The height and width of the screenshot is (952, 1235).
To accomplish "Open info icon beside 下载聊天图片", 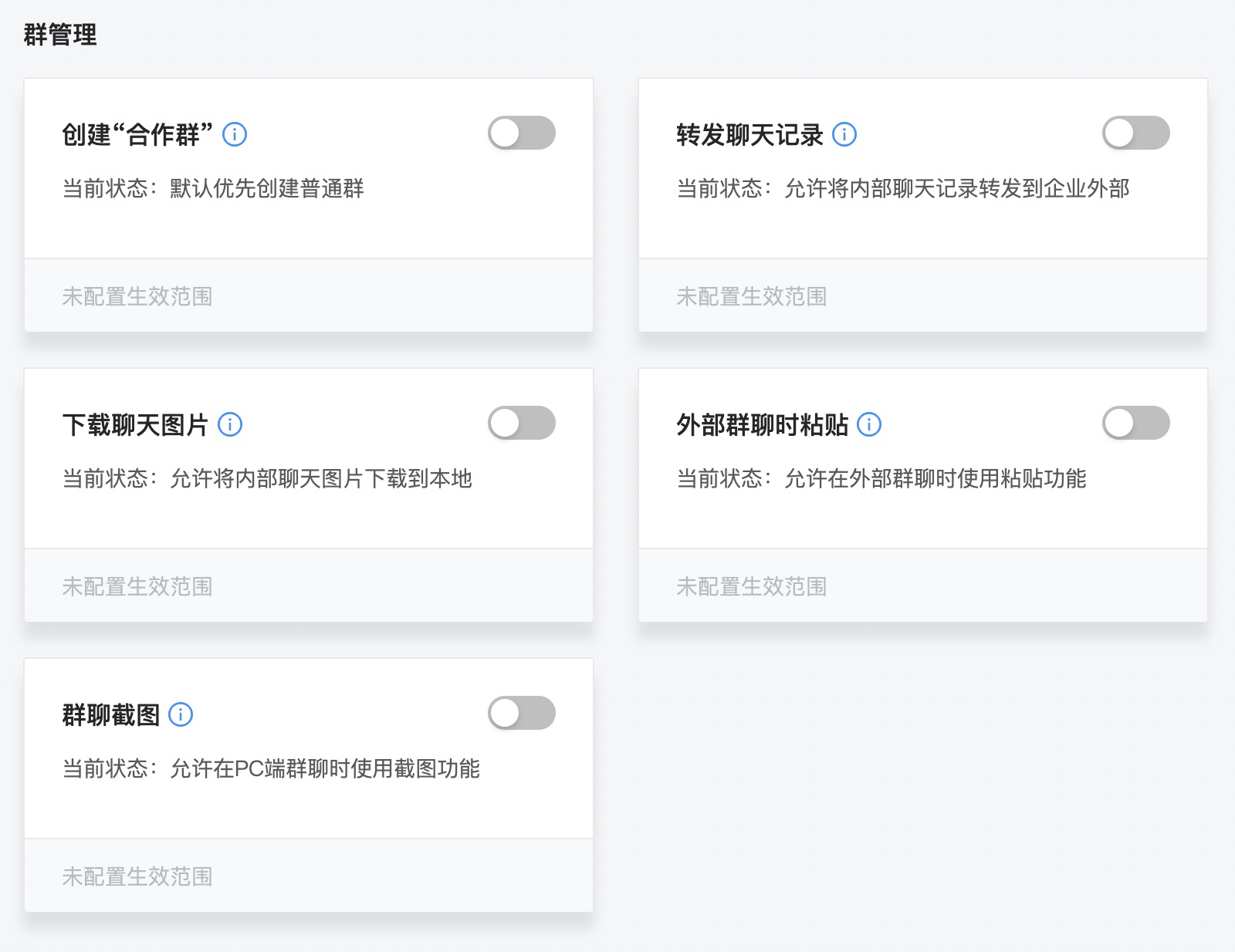I will (230, 424).
